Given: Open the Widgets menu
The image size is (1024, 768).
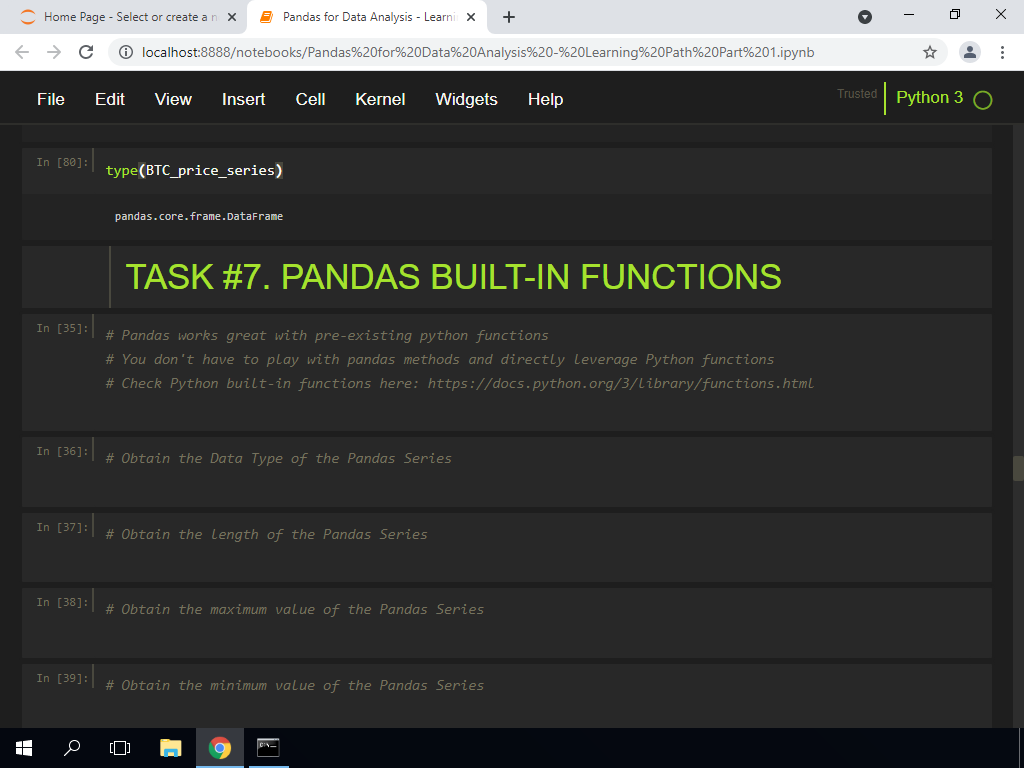Looking at the screenshot, I should (466, 99).
